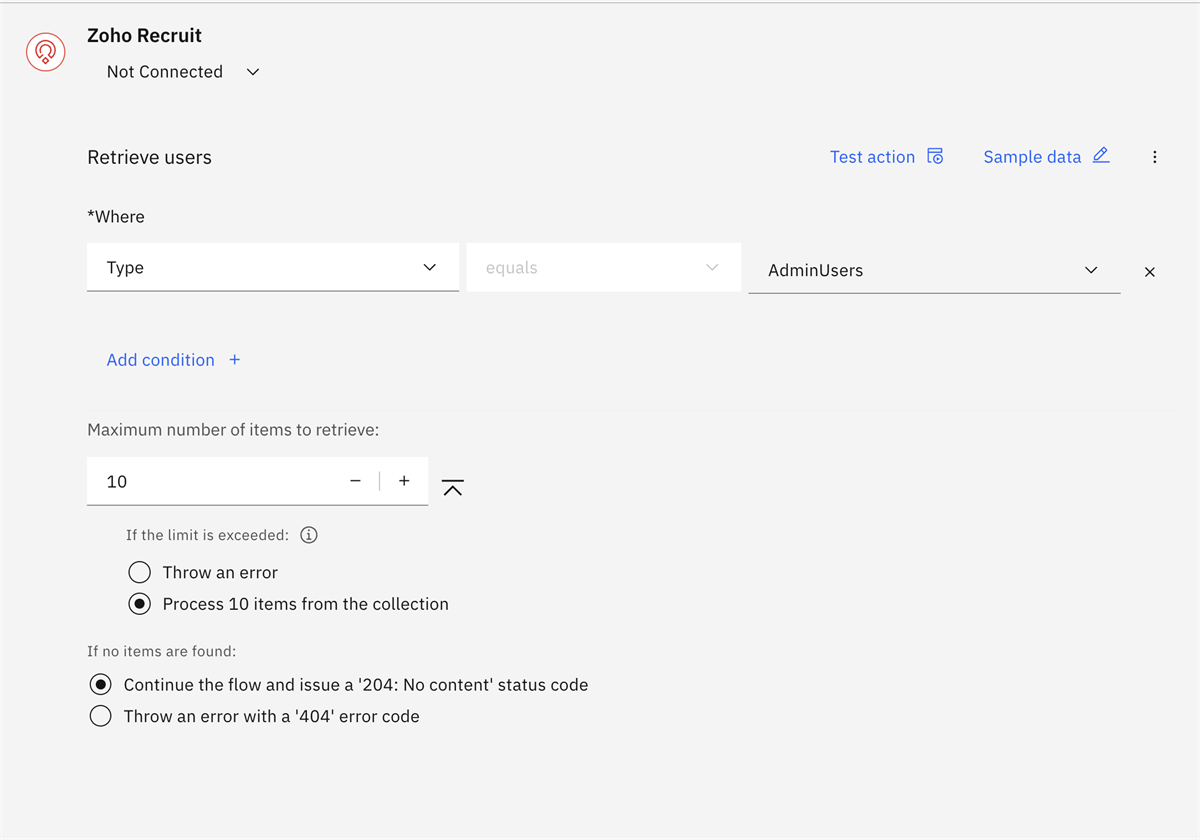Click the *Where label
The height and width of the screenshot is (840, 1200).
116,217
